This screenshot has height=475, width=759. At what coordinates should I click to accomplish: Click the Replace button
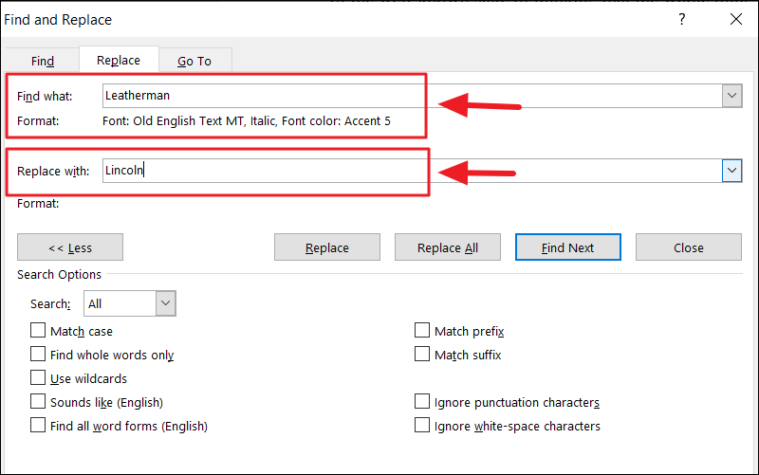[x=327, y=247]
